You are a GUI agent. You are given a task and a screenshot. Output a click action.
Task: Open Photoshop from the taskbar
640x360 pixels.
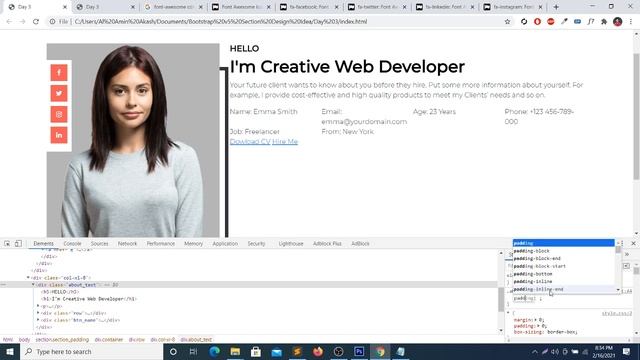tap(359, 352)
